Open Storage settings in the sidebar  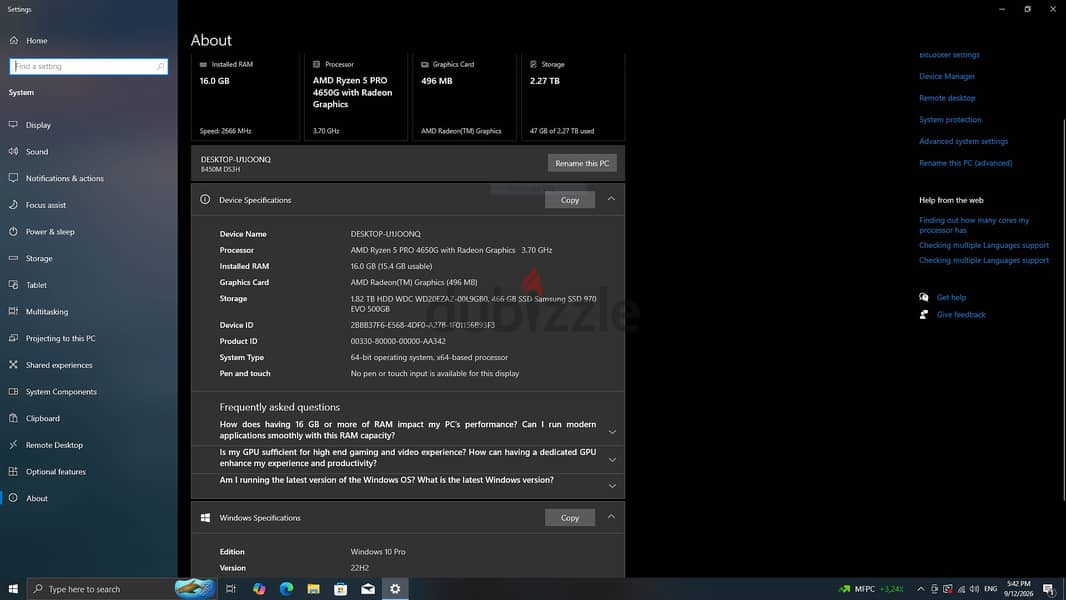(x=39, y=258)
